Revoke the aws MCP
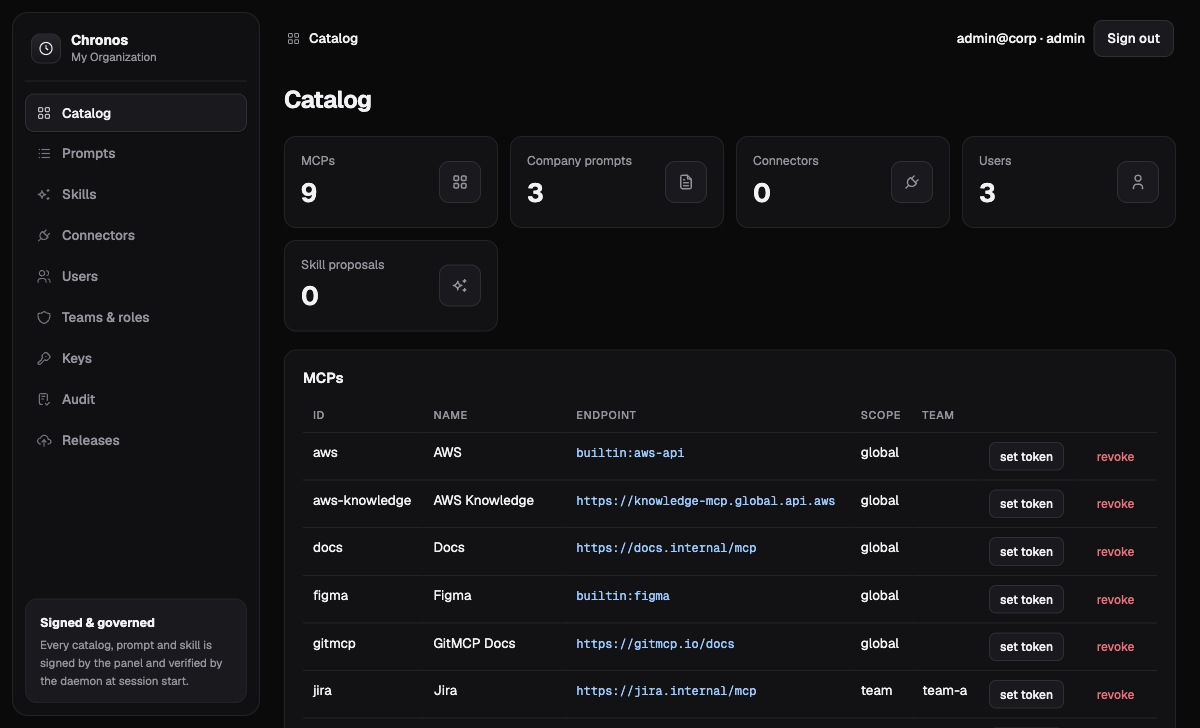The width and height of the screenshot is (1200, 728). (1115, 456)
